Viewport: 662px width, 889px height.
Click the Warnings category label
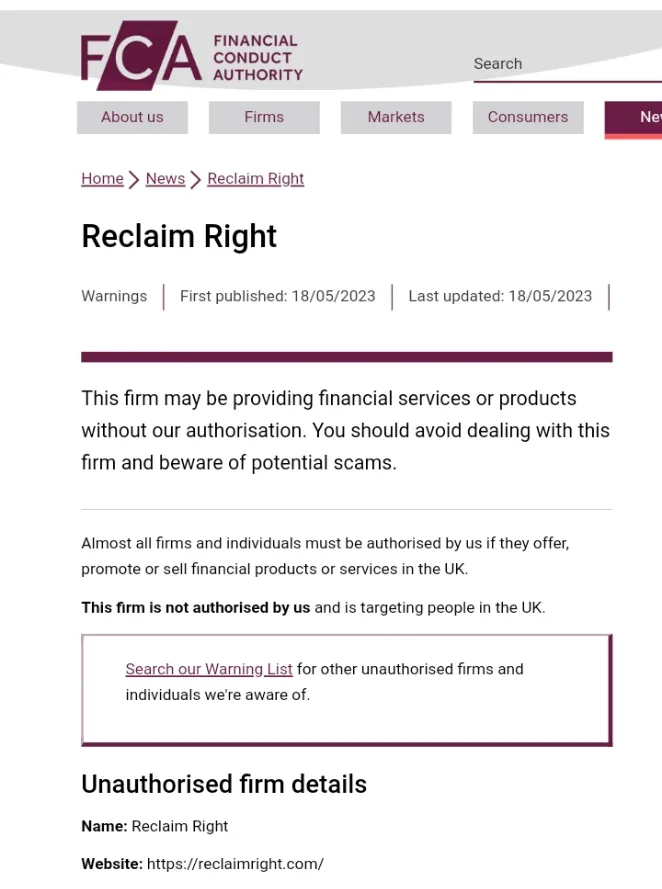pyautogui.click(x=114, y=296)
